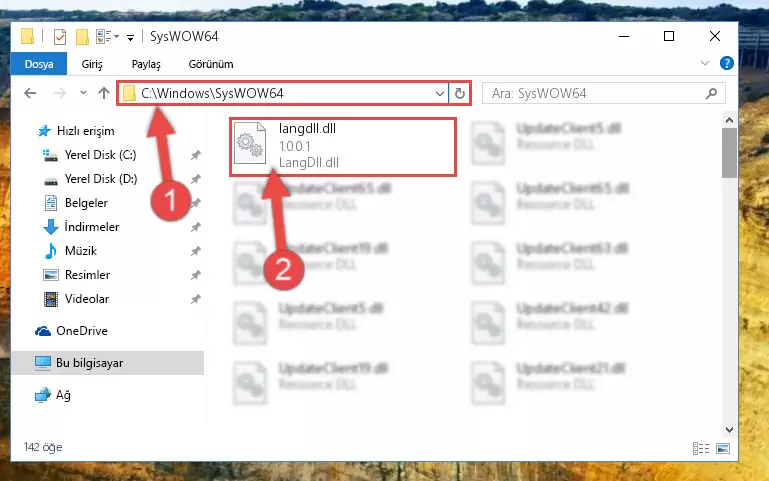Viewport: 769px width, 481px height.
Task: Open Yerel Disk (C:) shortcut
Action: 101,155
